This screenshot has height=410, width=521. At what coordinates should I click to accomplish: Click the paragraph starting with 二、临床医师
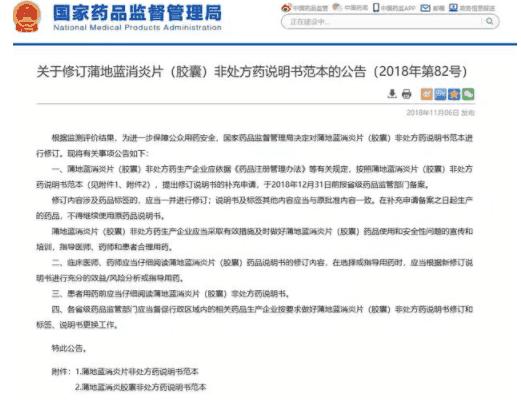[x=254, y=270]
